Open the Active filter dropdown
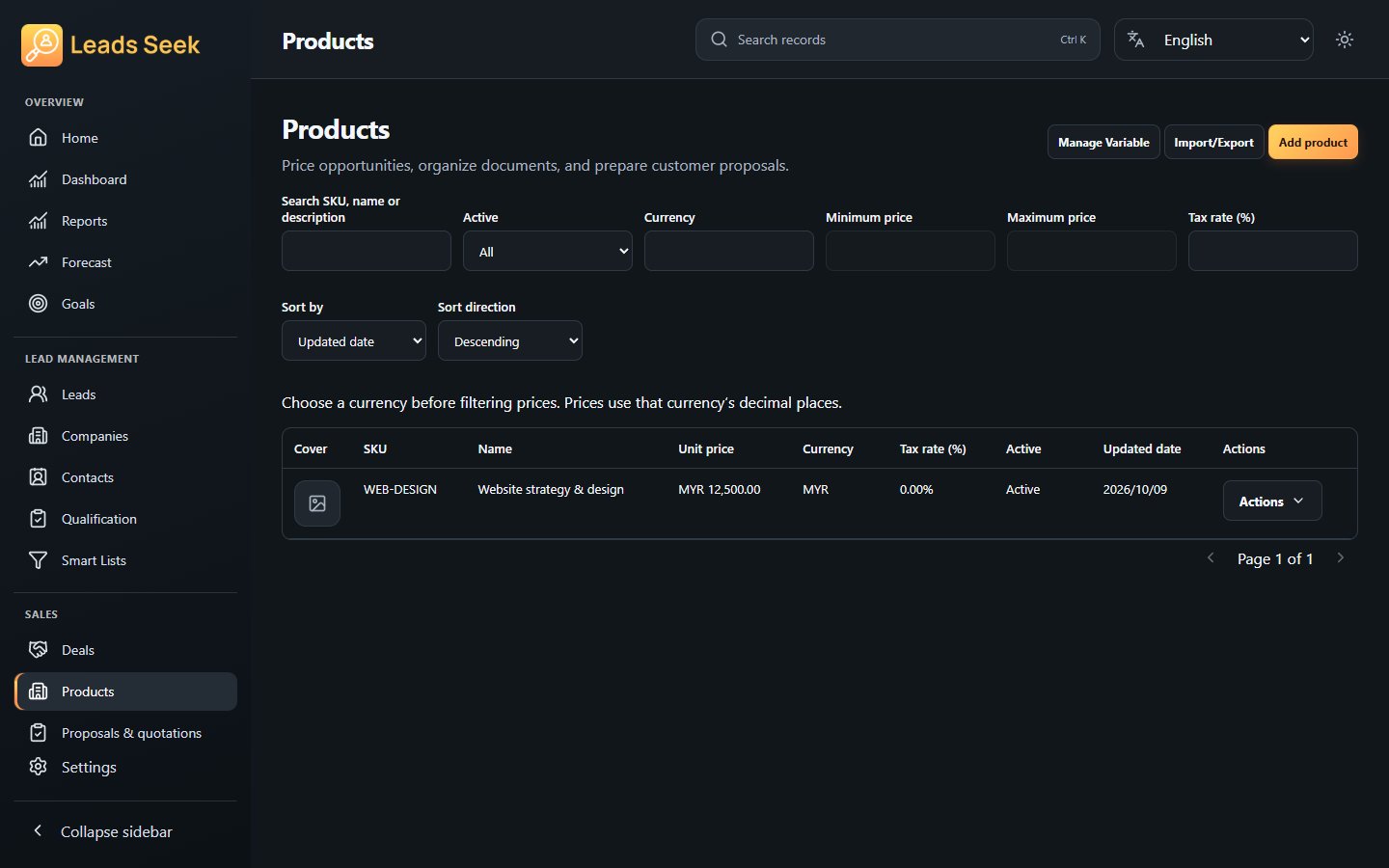This screenshot has height=868, width=1389. [x=548, y=252]
